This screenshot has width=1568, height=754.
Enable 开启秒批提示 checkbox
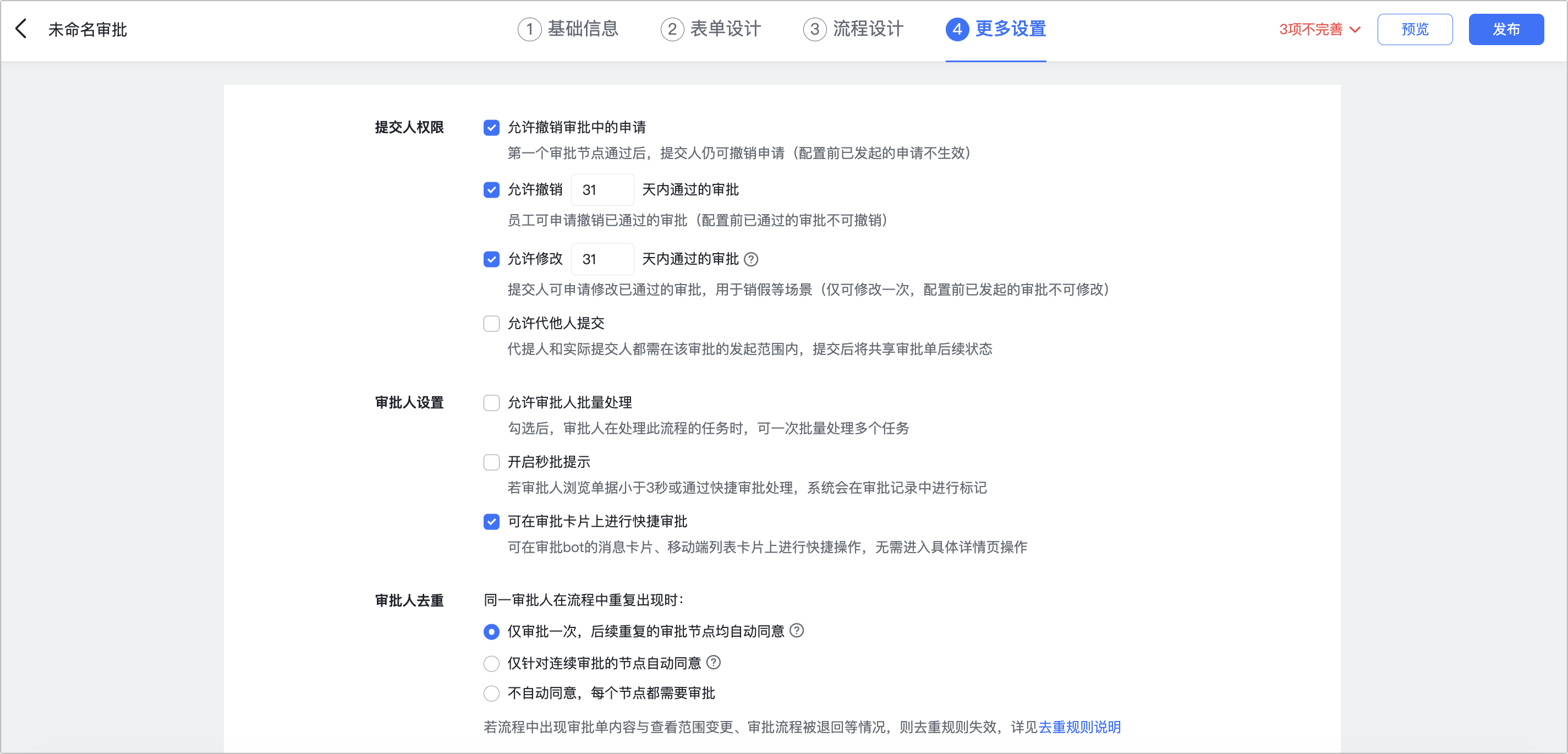[491, 462]
